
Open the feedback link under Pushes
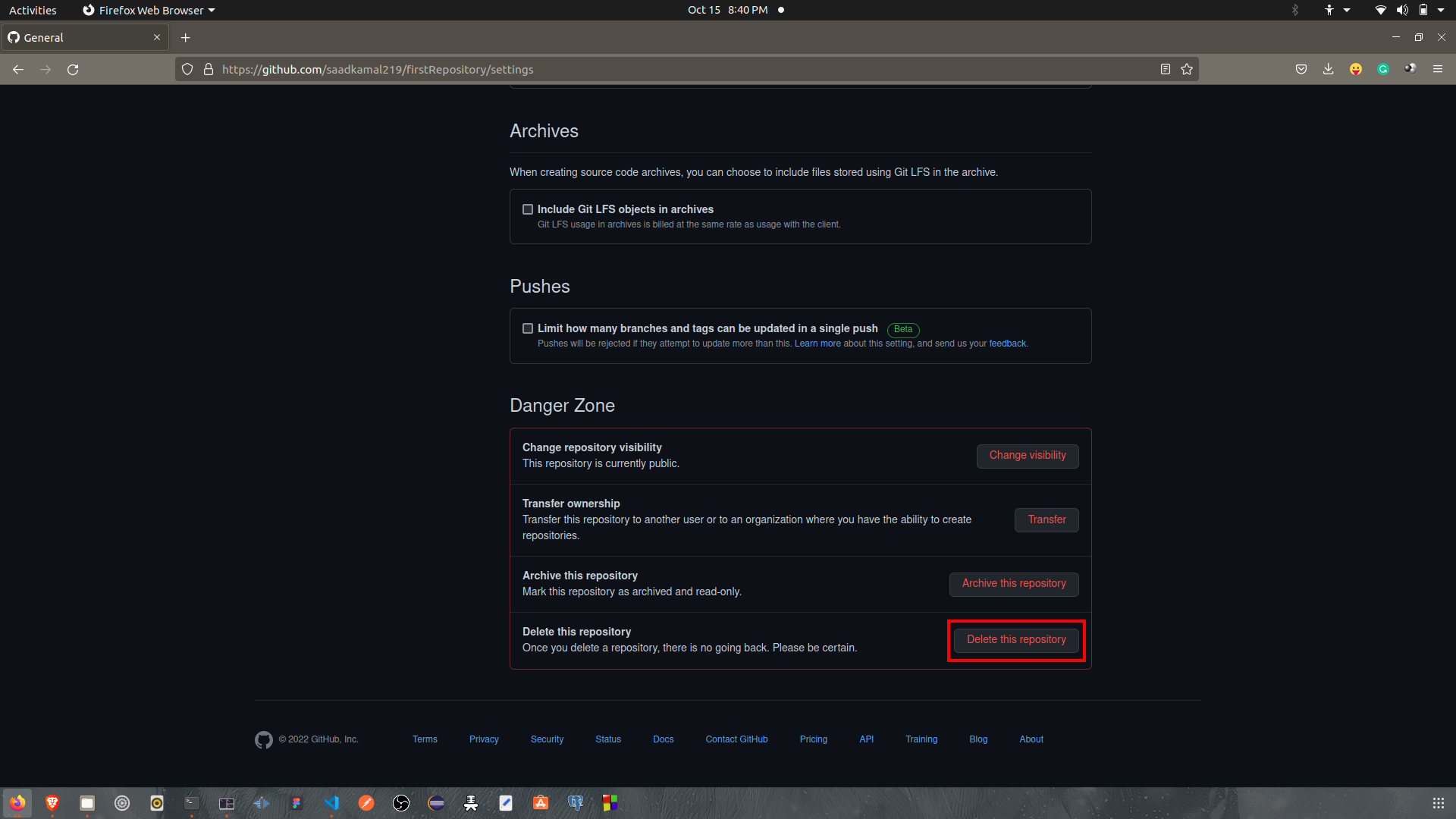(x=1007, y=344)
